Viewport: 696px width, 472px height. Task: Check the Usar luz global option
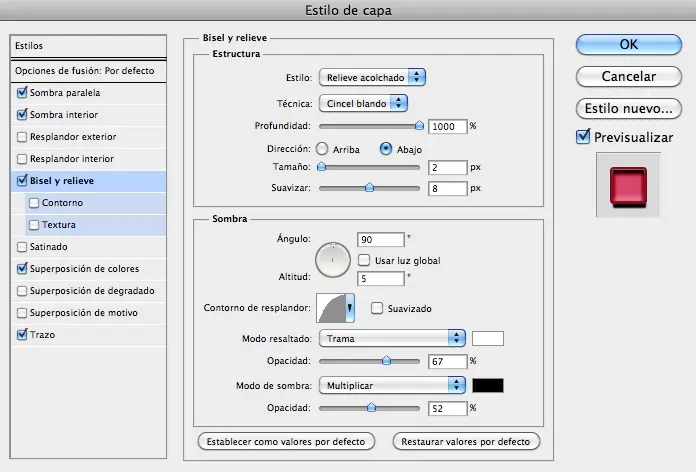tap(364, 260)
